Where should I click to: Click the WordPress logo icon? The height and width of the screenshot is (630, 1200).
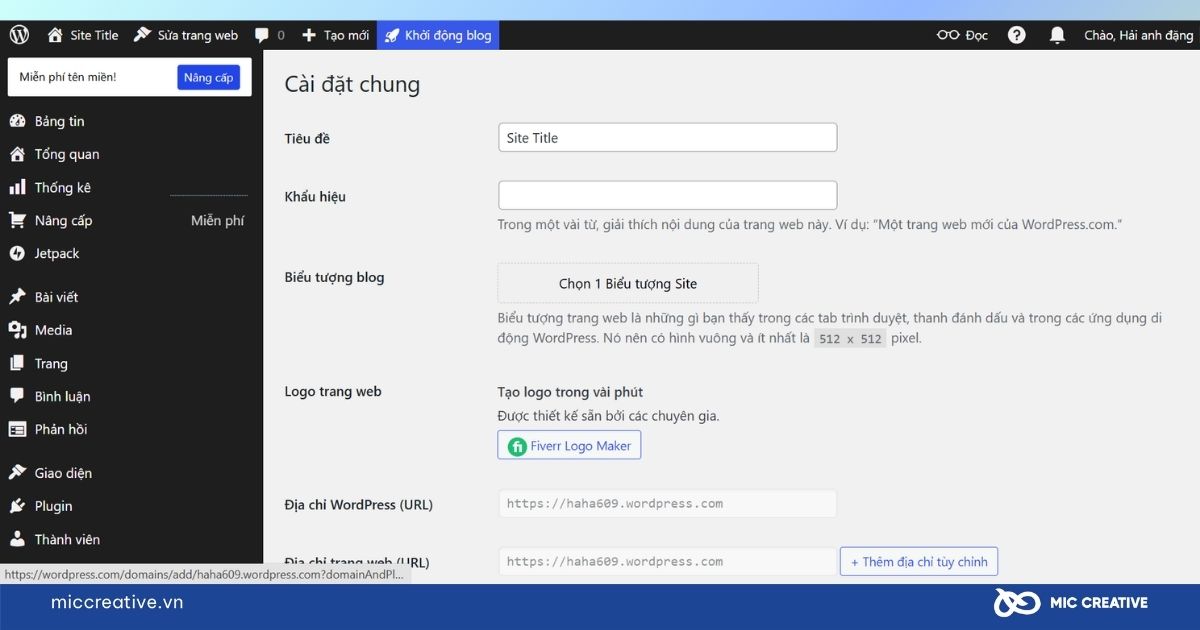coord(20,35)
